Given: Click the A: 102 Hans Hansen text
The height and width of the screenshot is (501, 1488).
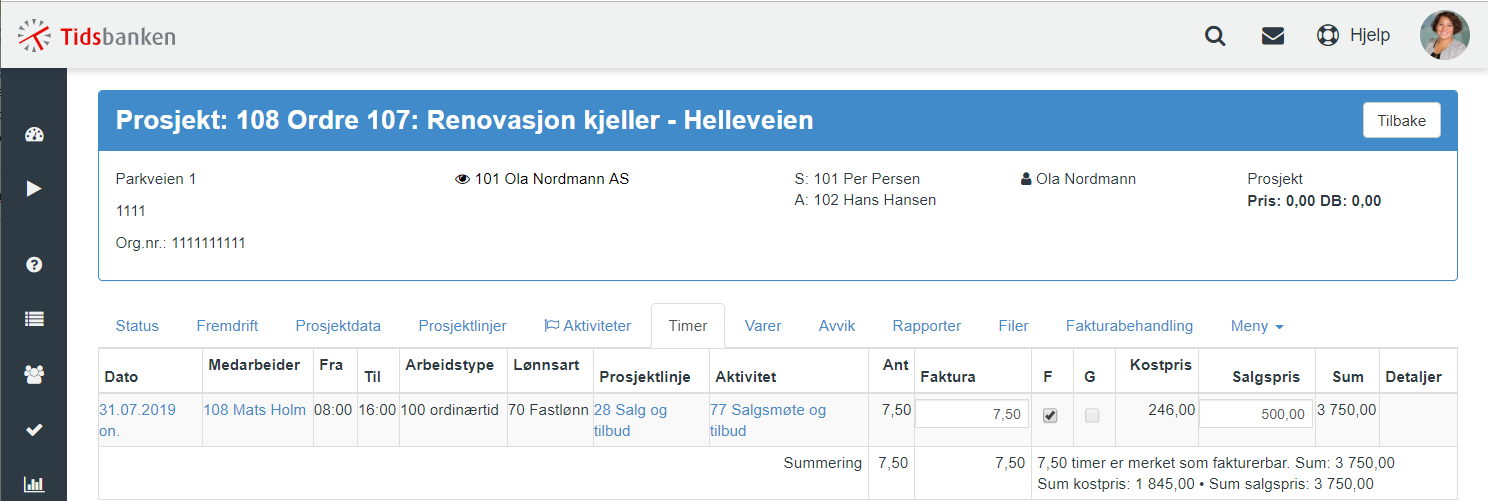Looking at the screenshot, I should (x=865, y=200).
